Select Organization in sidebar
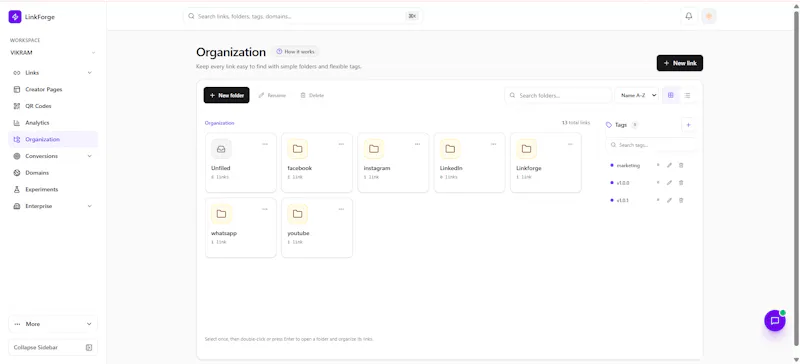 pos(53,139)
